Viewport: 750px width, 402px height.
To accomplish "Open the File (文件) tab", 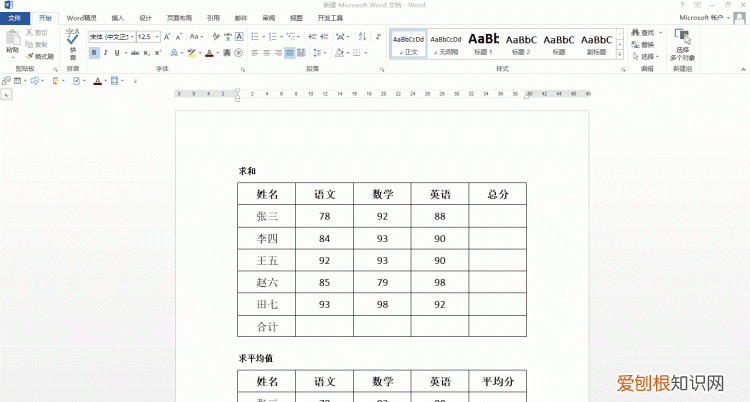I will pos(15,18).
